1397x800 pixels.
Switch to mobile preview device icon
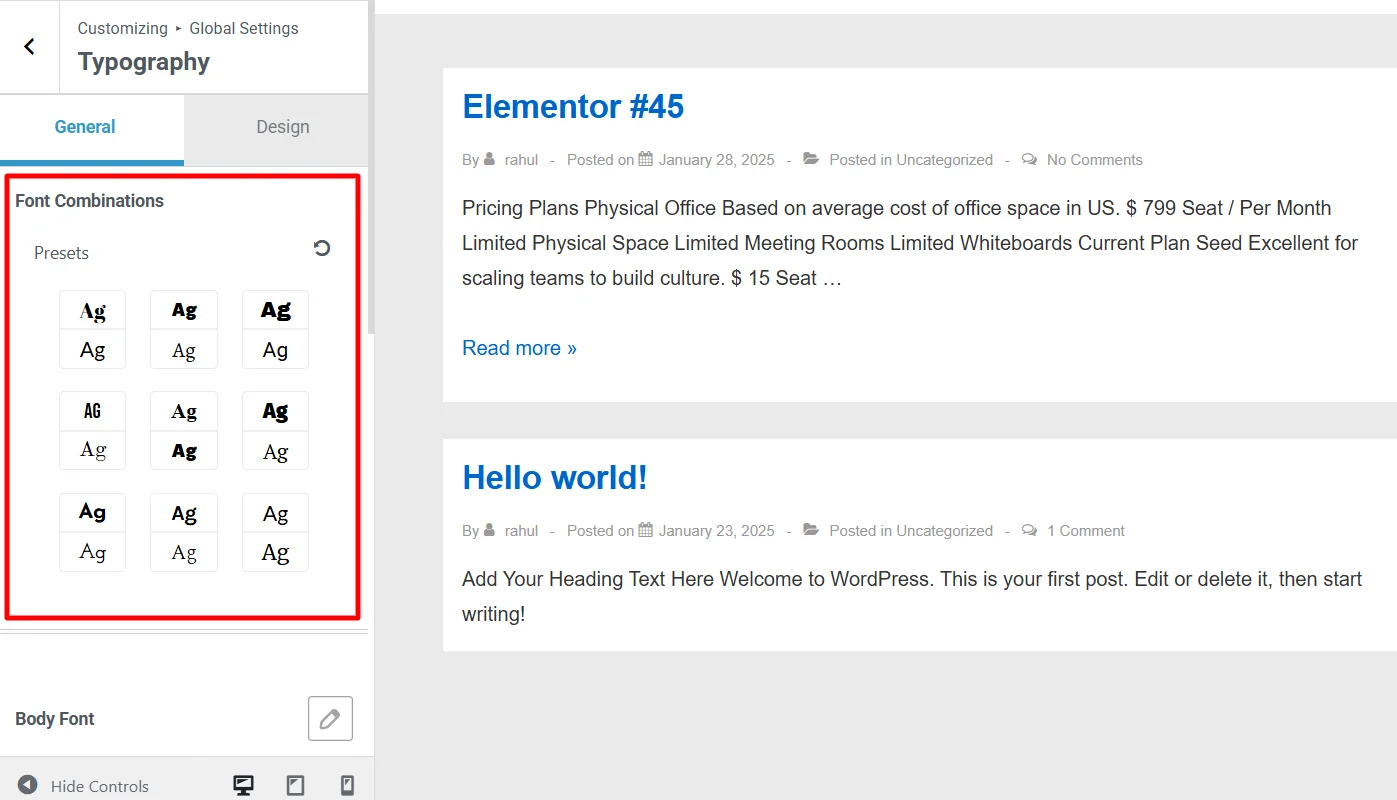pyautogui.click(x=347, y=785)
